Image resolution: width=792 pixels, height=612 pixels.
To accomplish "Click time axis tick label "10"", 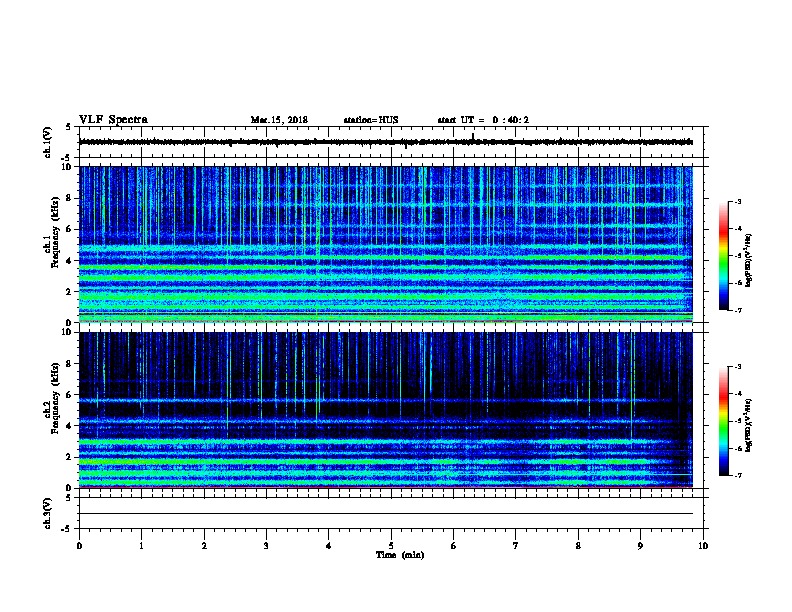I will (x=703, y=546).
